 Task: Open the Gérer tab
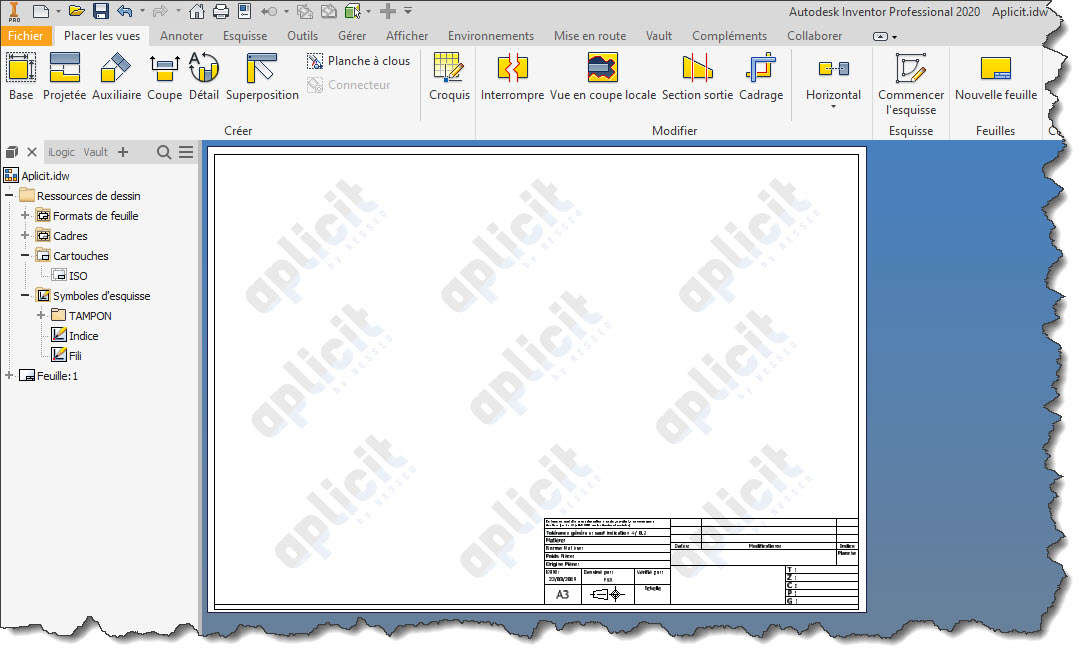[352, 35]
